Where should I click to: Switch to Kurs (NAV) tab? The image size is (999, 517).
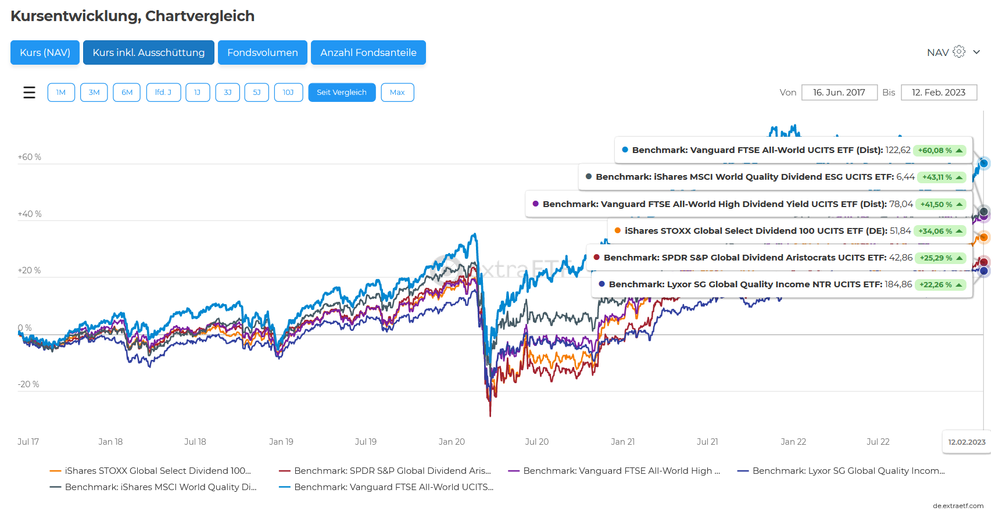click(x=45, y=52)
